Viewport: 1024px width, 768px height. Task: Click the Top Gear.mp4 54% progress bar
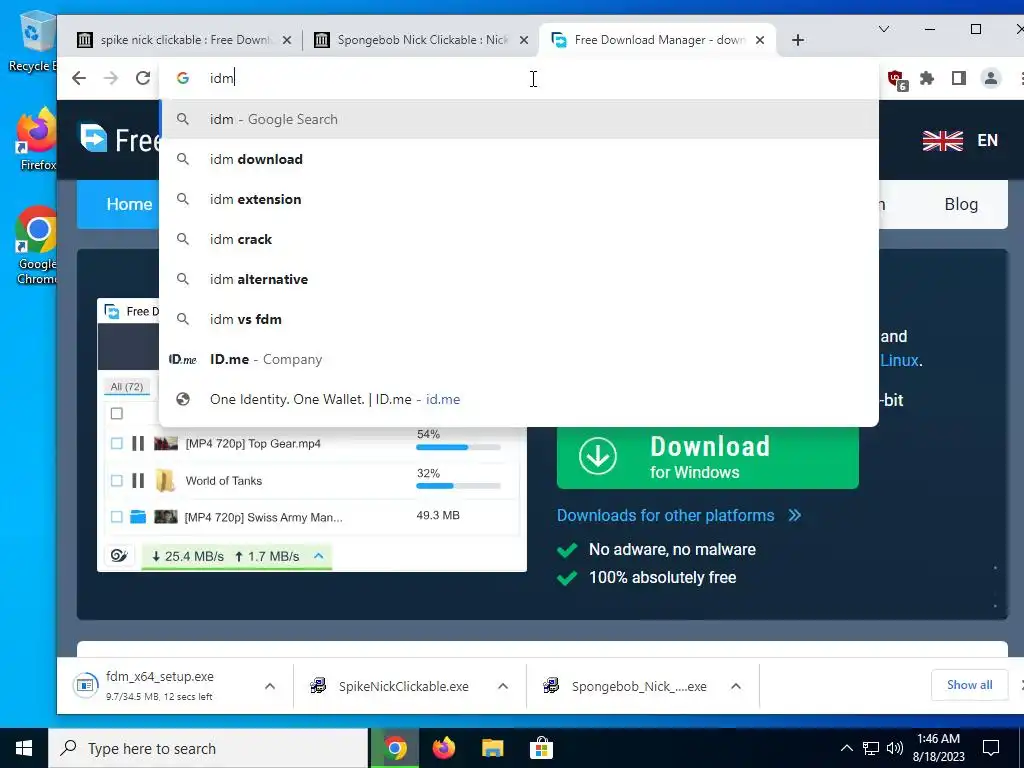pyautogui.click(x=458, y=447)
